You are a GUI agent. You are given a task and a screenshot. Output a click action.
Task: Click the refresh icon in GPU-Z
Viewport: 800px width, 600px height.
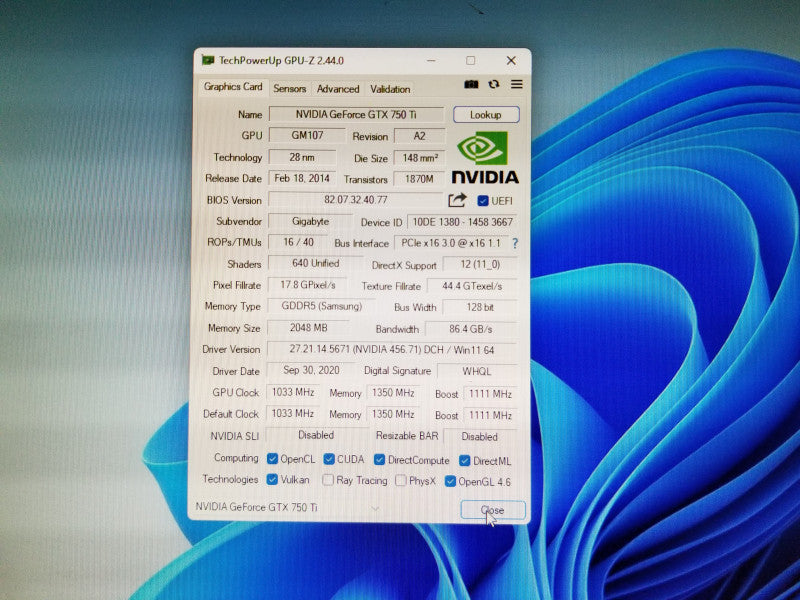[x=493, y=84]
